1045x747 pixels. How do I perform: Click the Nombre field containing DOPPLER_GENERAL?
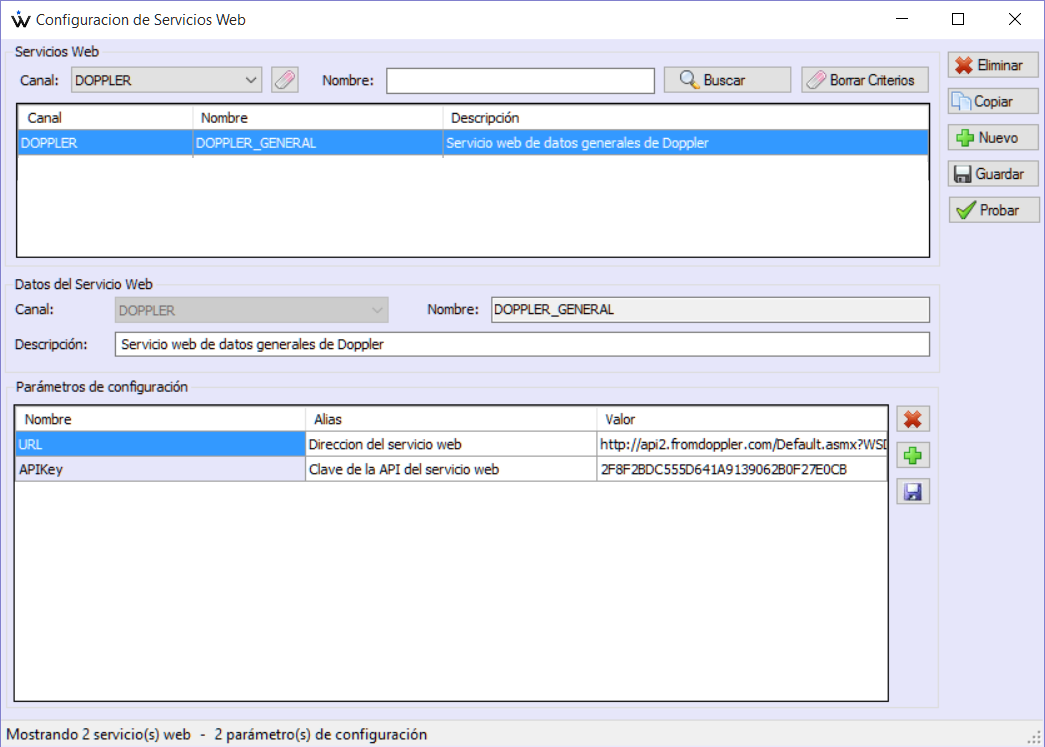(x=710, y=310)
